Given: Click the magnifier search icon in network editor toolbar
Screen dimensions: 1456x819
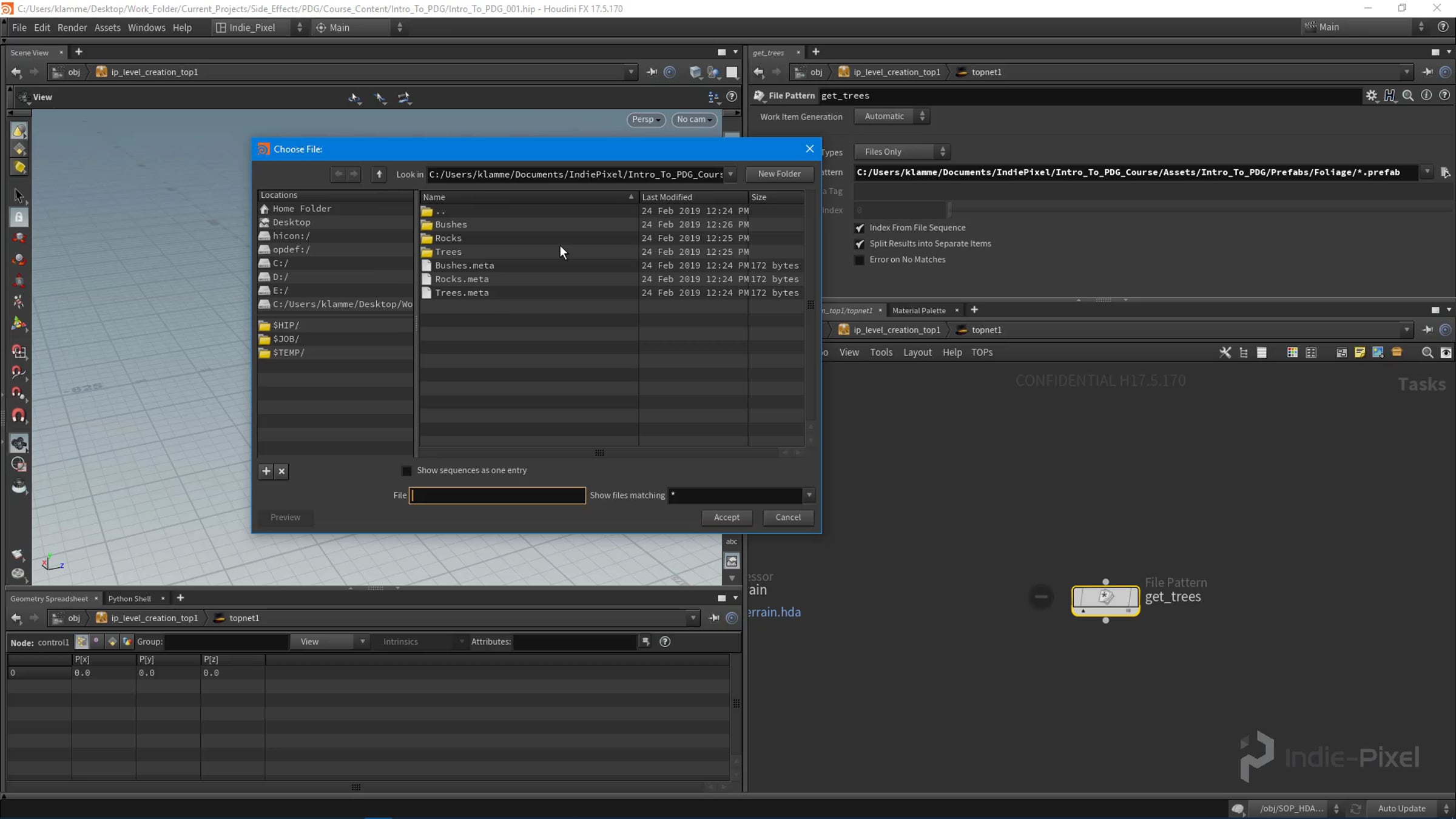Looking at the screenshot, I should click(1427, 352).
